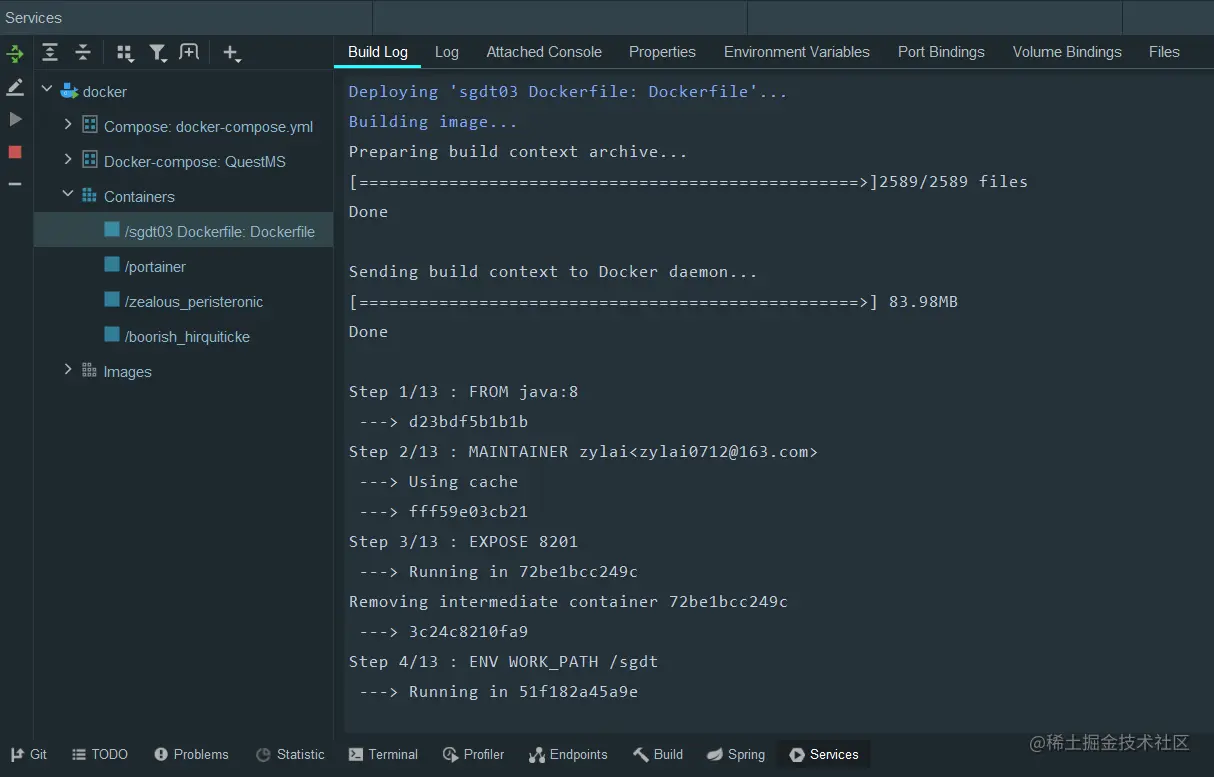
Task: Click the "Building image..." log line
Action: pyautogui.click(x=433, y=121)
